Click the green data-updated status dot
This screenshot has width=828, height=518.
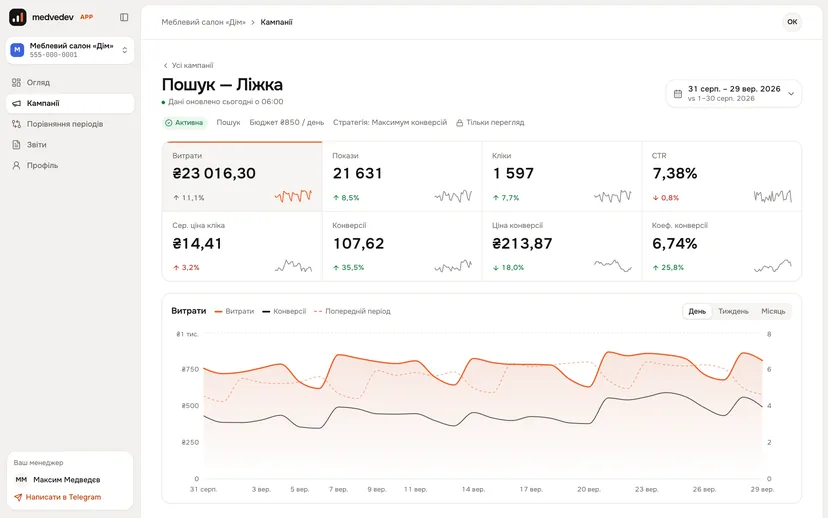click(164, 102)
